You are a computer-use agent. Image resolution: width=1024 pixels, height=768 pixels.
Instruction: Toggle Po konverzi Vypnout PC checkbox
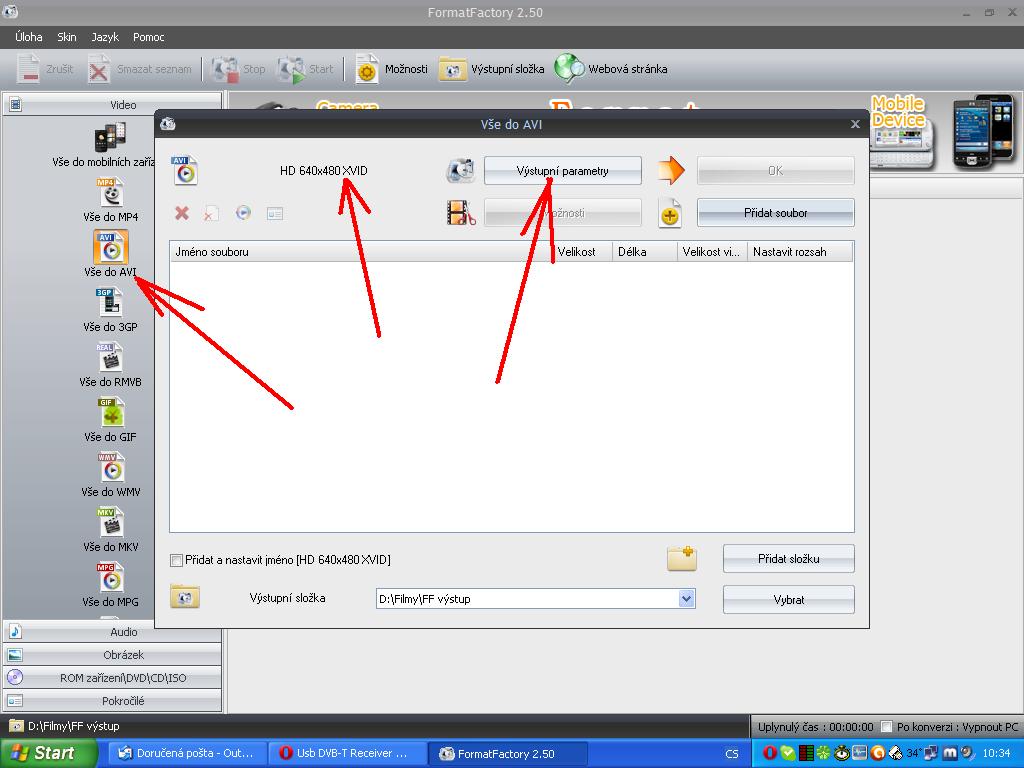pos(886,727)
